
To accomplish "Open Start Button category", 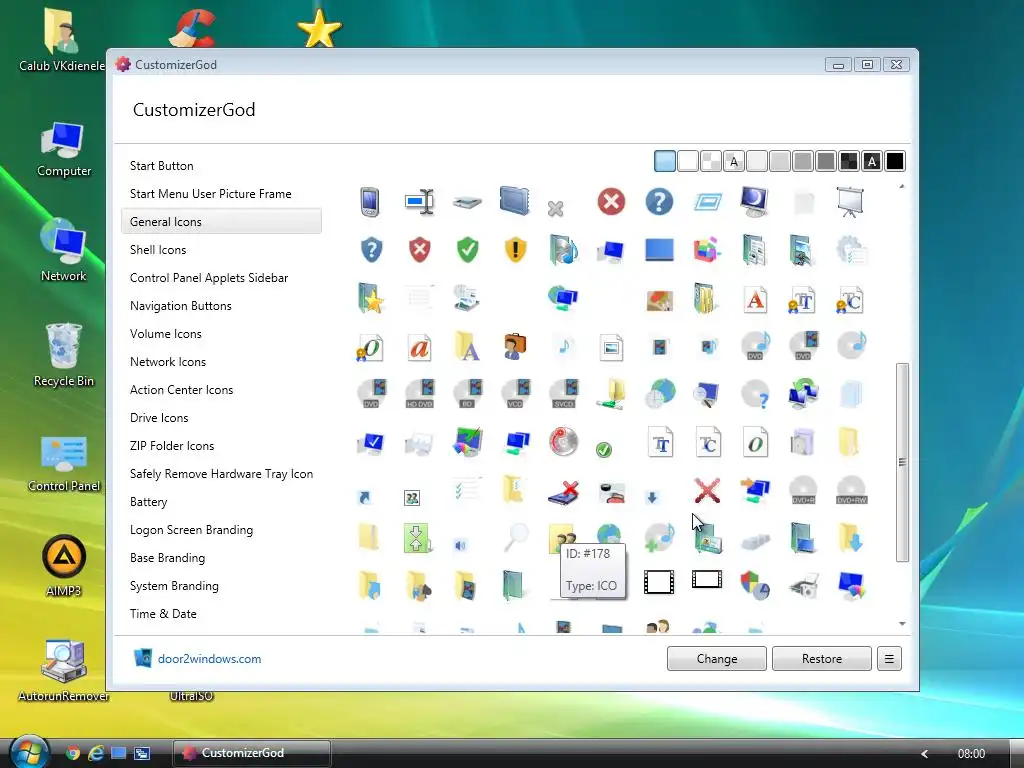I will coord(161,166).
